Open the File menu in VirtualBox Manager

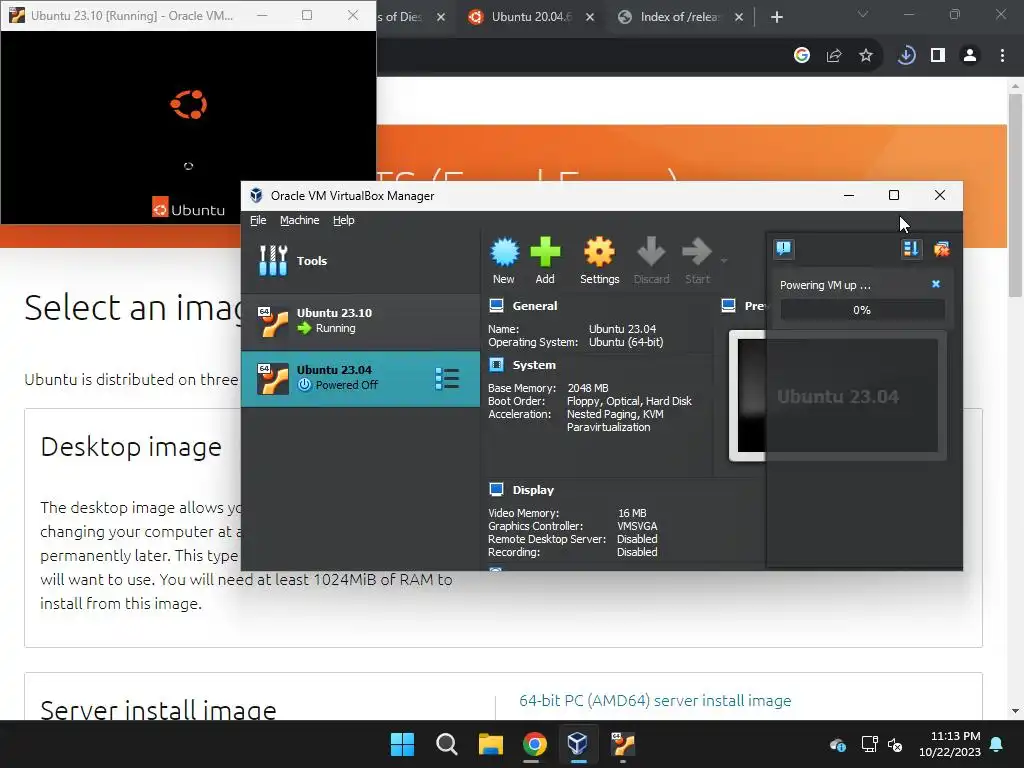click(x=258, y=220)
